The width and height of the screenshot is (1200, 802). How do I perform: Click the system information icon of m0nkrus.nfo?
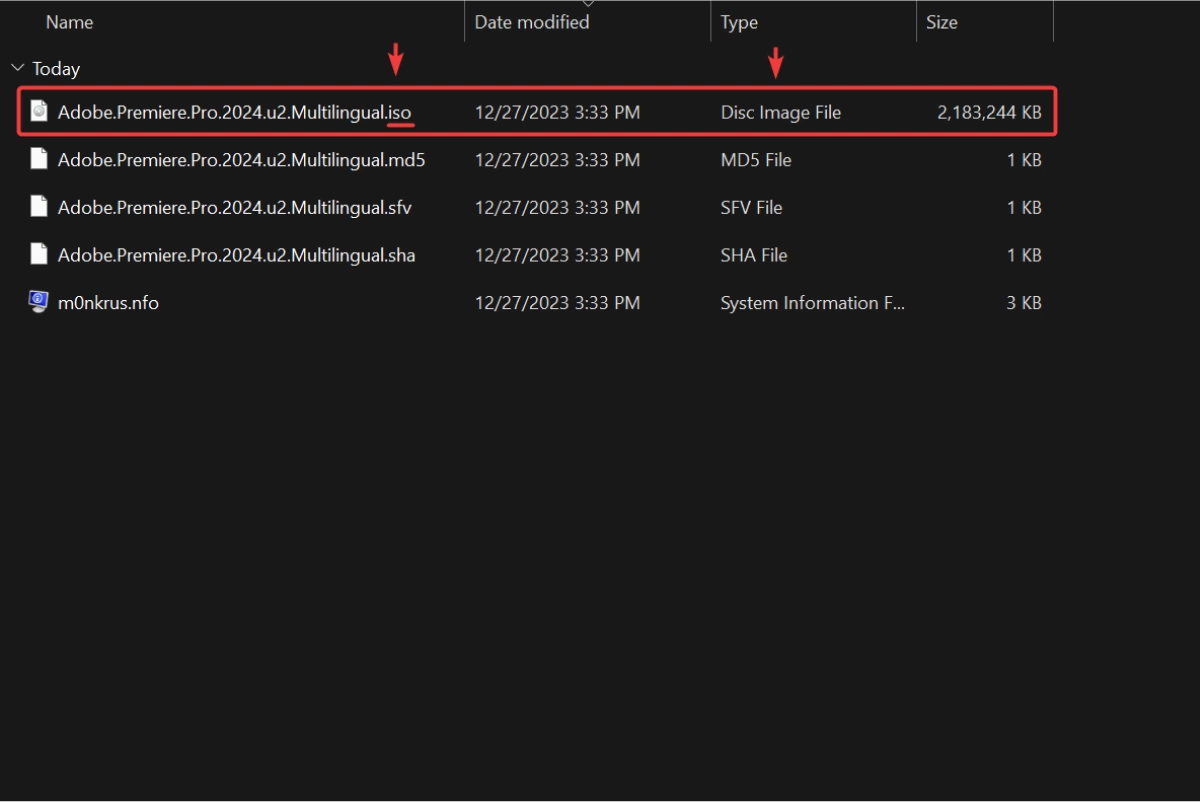pos(39,302)
